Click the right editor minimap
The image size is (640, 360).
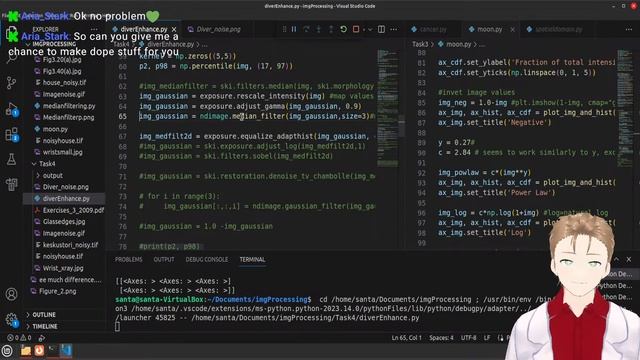click(x=625, y=108)
